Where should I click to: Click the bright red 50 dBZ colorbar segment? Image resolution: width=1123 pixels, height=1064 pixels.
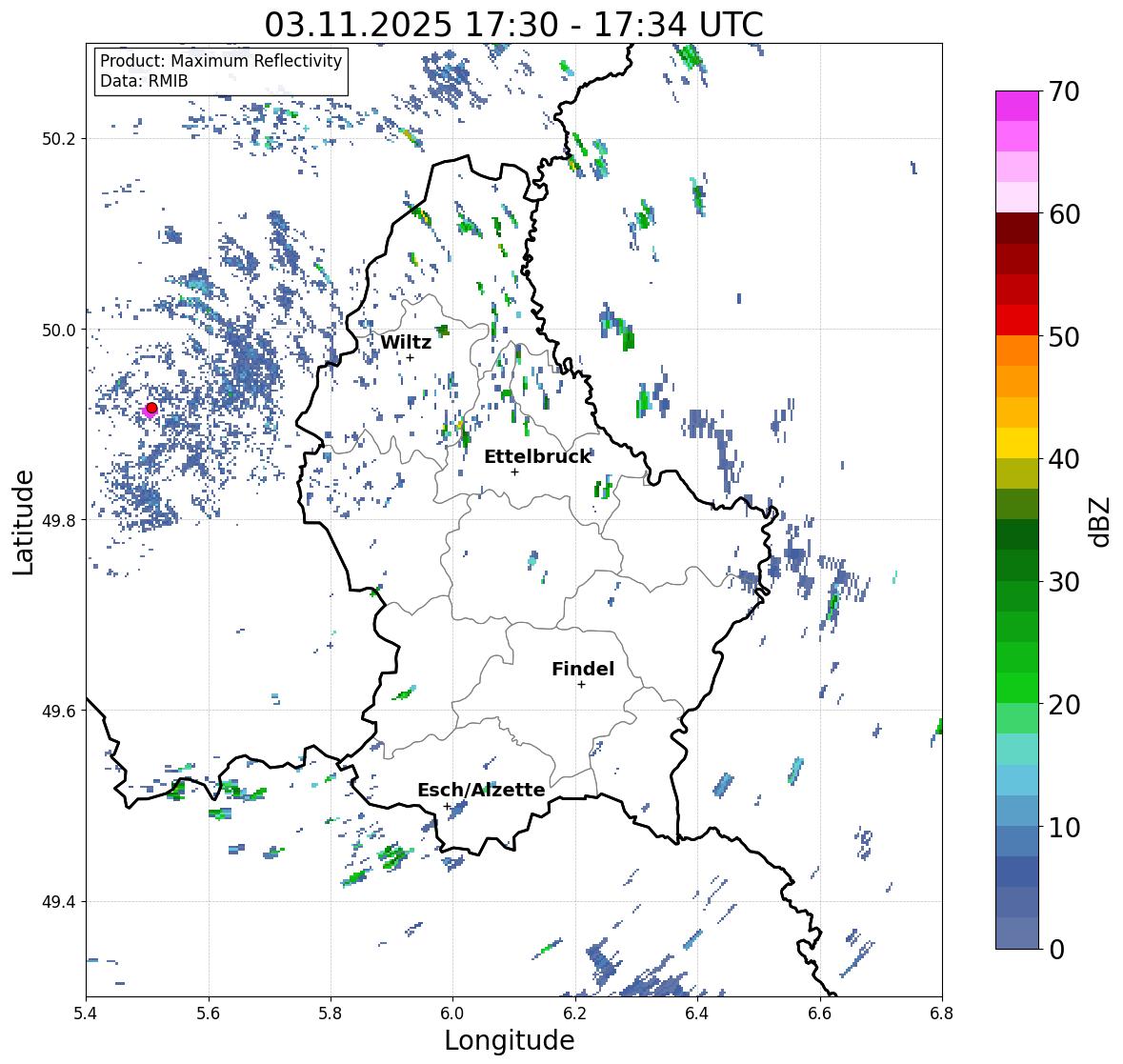coord(1017,320)
